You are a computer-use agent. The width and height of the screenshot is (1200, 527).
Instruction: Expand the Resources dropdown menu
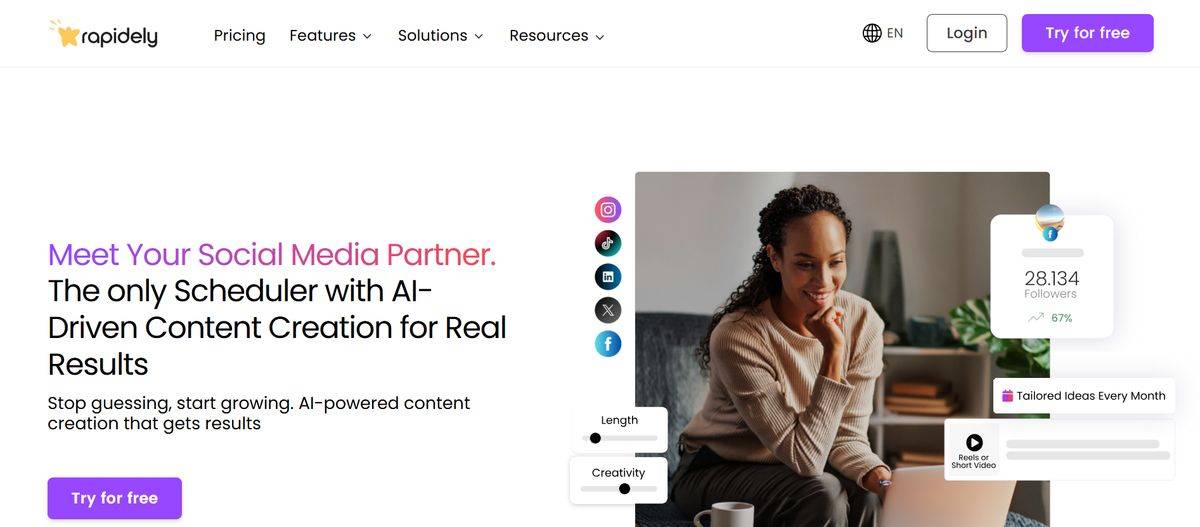pos(557,35)
